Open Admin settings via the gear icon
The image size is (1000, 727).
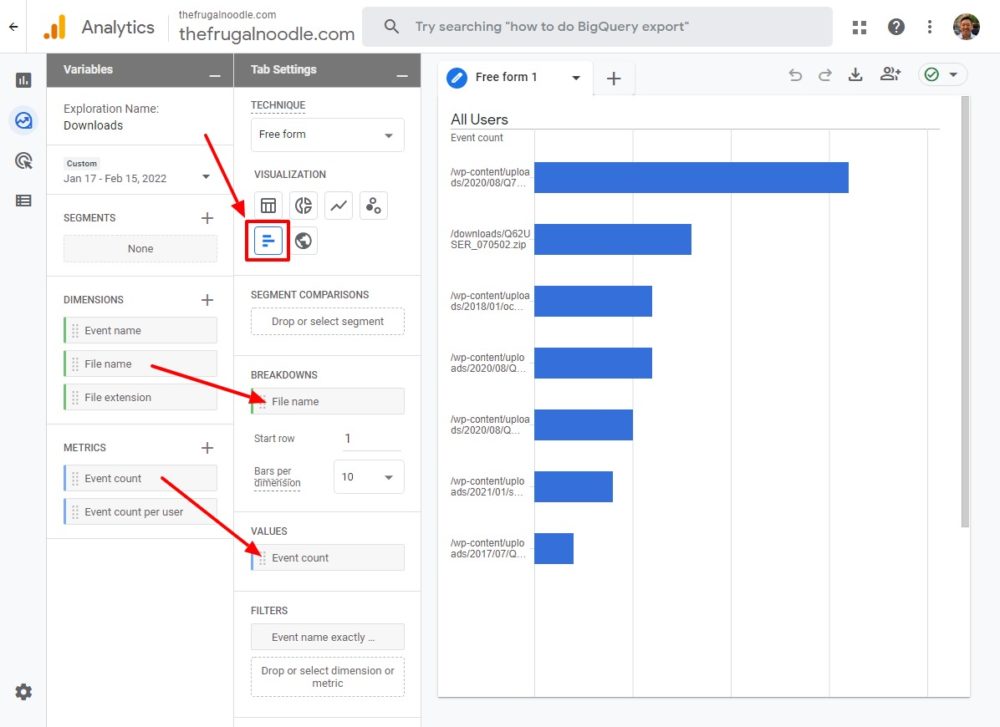(x=23, y=691)
